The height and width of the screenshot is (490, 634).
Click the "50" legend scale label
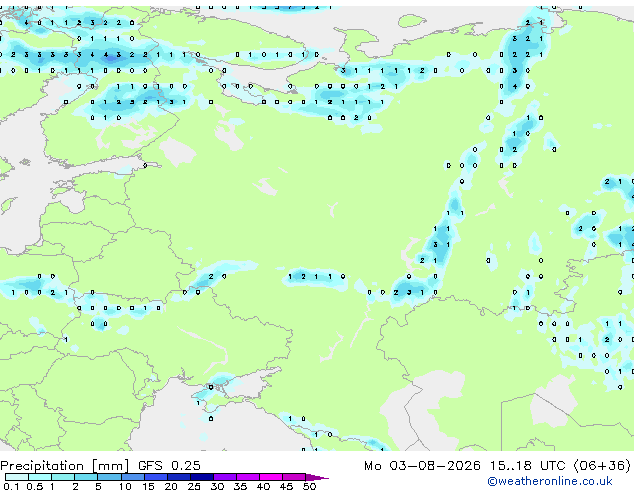click(309, 486)
